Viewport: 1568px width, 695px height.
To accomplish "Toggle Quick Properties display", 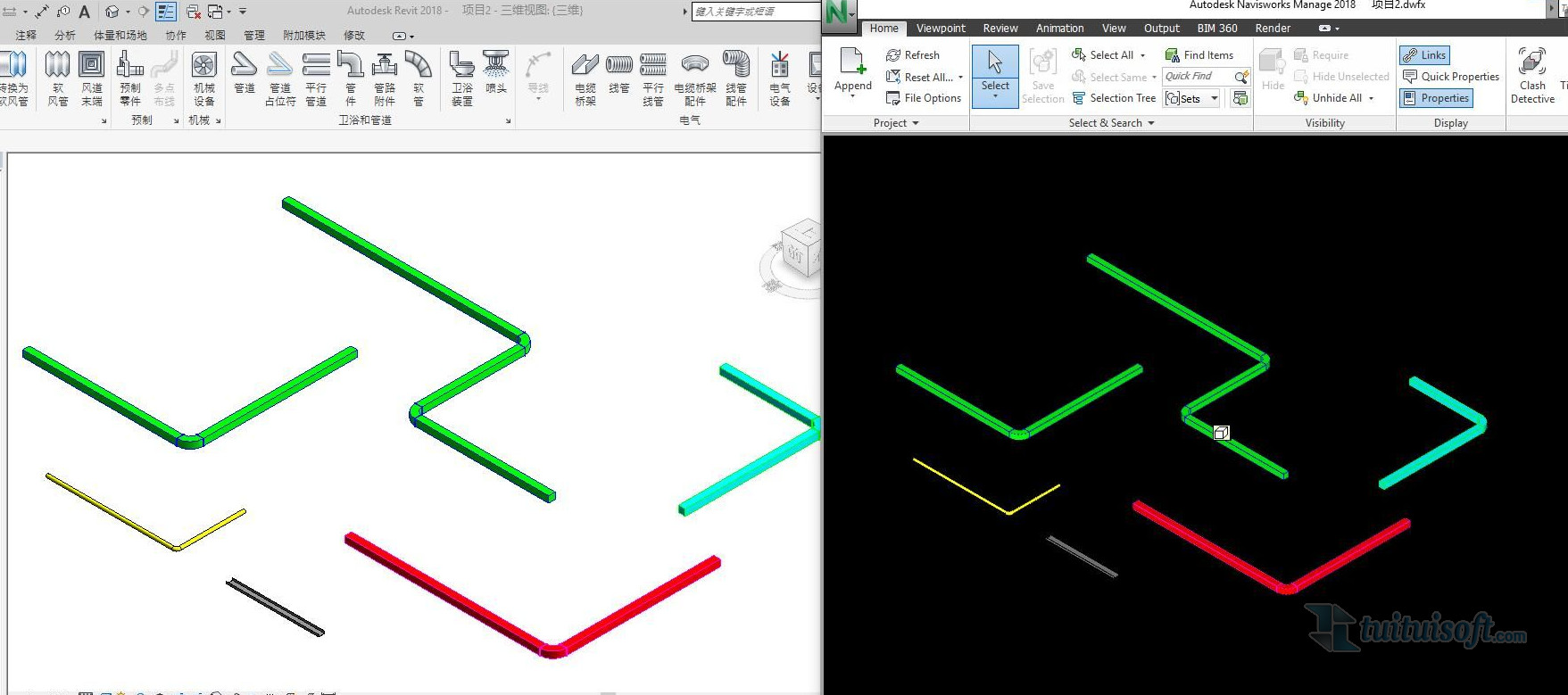I will (x=1451, y=77).
